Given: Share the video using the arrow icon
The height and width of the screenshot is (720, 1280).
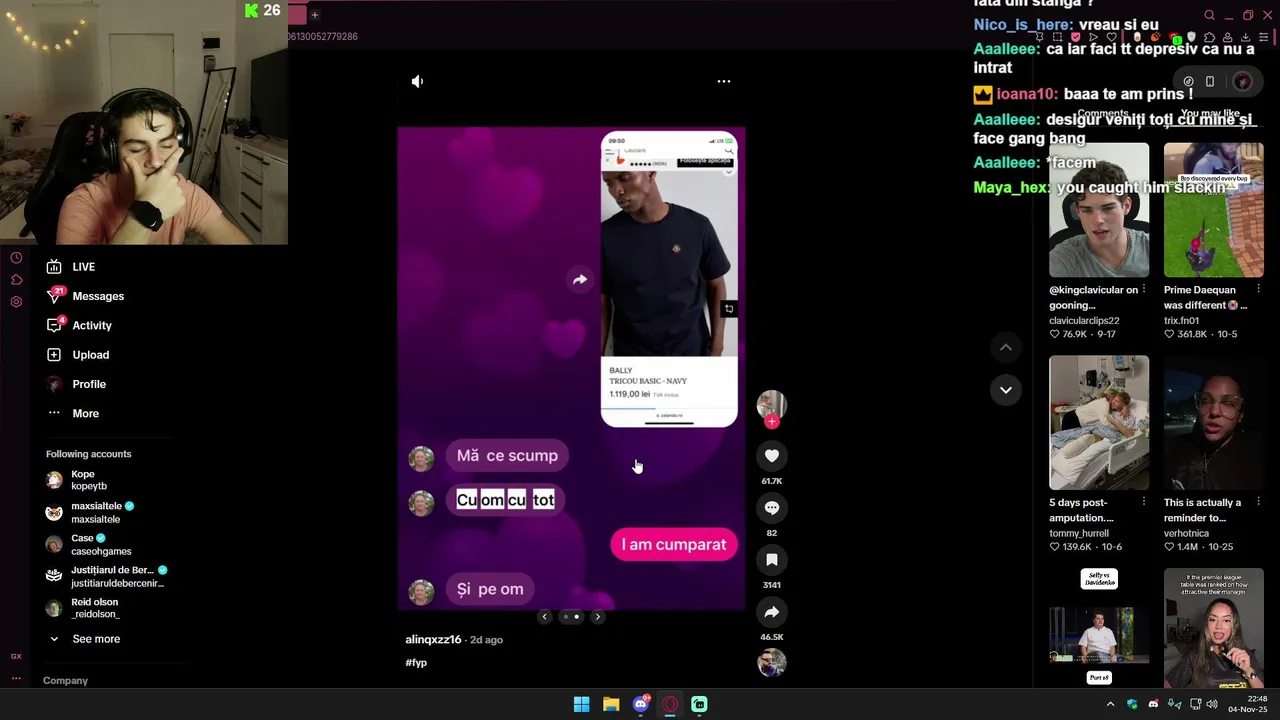Looking at the screenshot, I should point(772,612).
